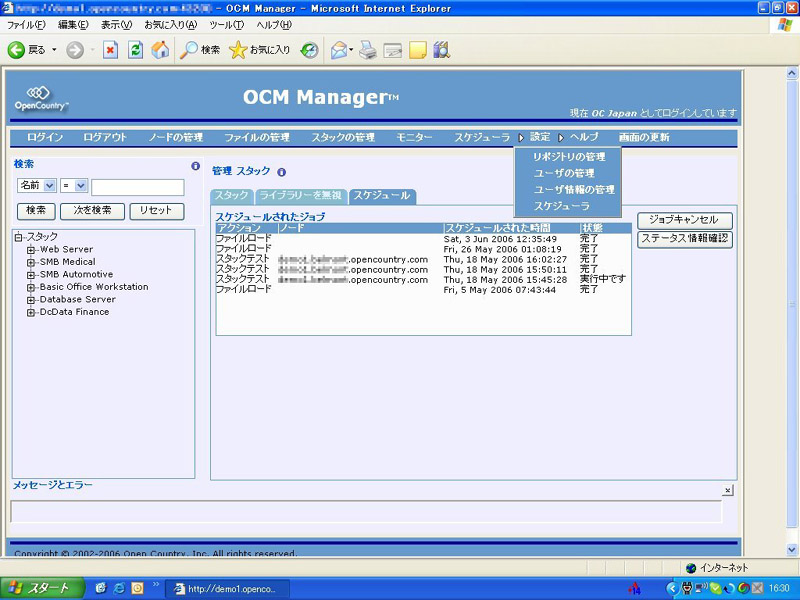Click the page vertical scrollbar down arrow

[x=791, y=550]
